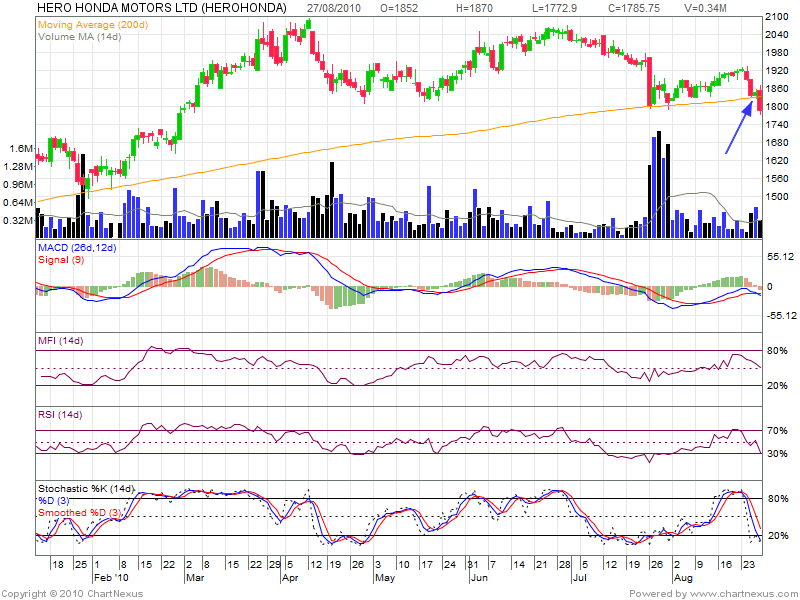Click the Smoothed %D (3) label

click(80, 513)
